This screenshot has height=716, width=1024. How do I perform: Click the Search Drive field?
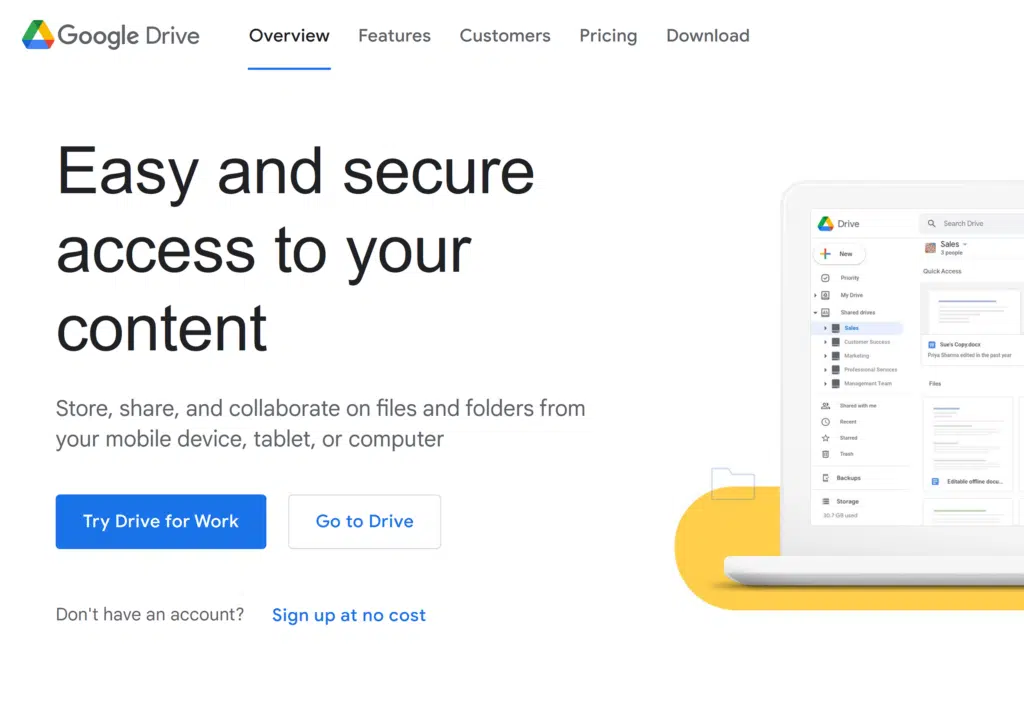(x=975, y=224)
